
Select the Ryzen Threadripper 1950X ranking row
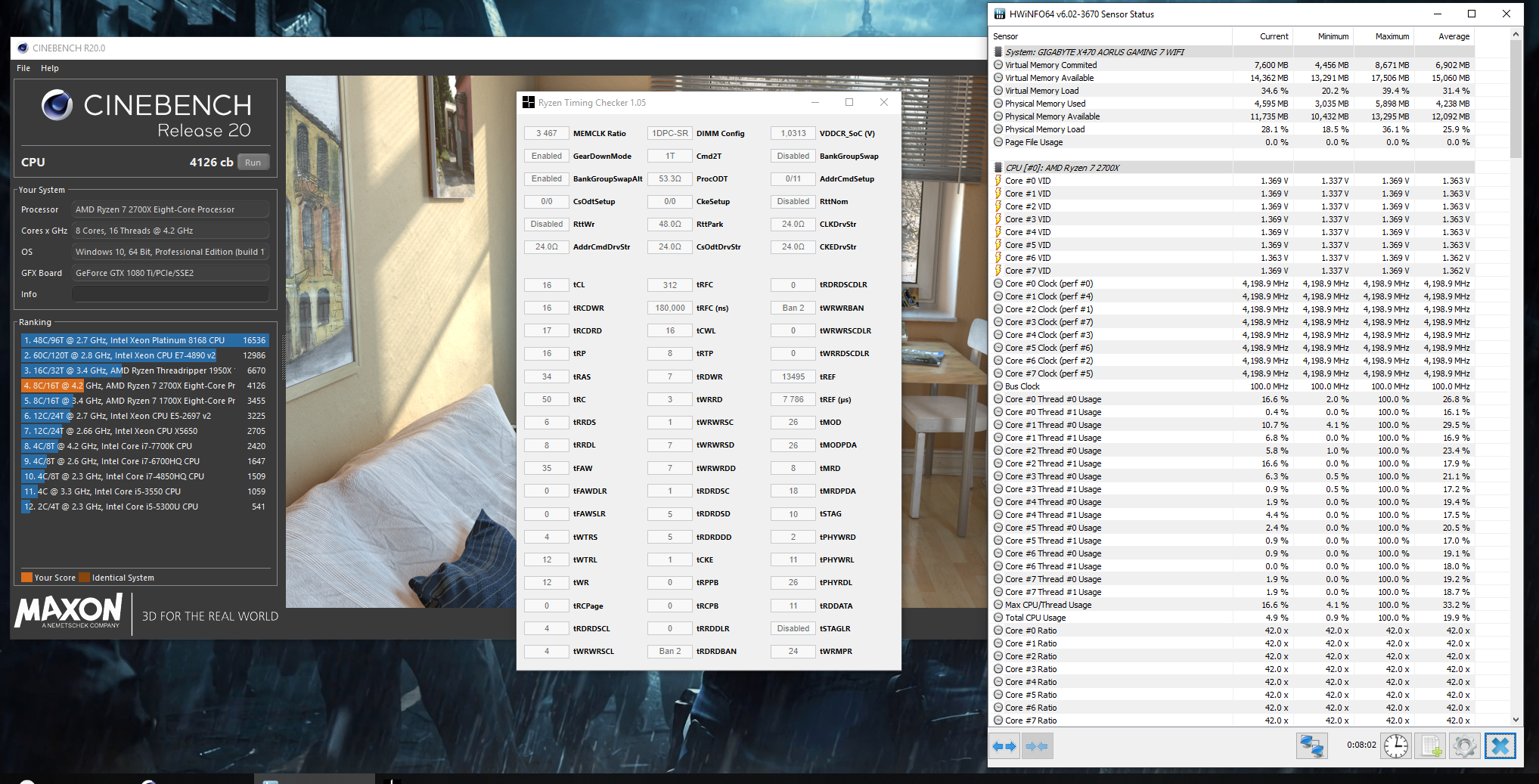tap(144, 370)
